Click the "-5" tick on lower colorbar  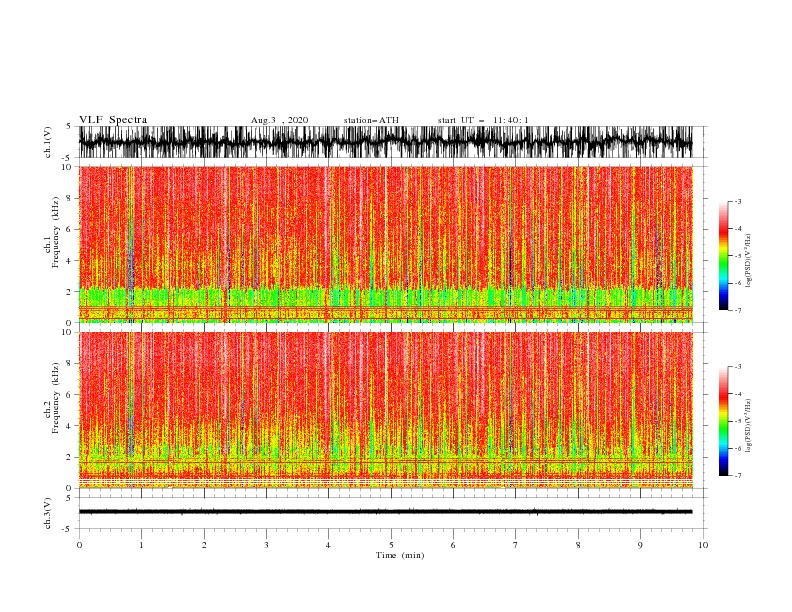[x=737, y=421]
